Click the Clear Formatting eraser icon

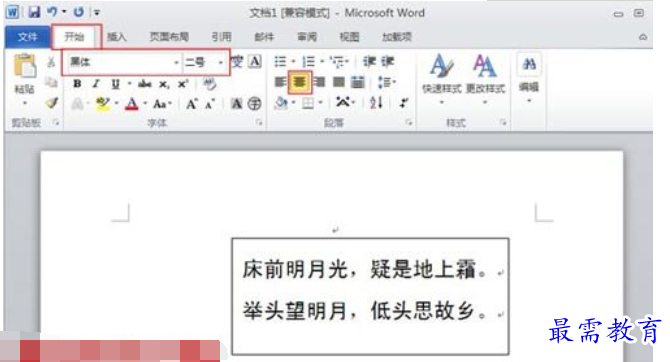pos(209,84)
